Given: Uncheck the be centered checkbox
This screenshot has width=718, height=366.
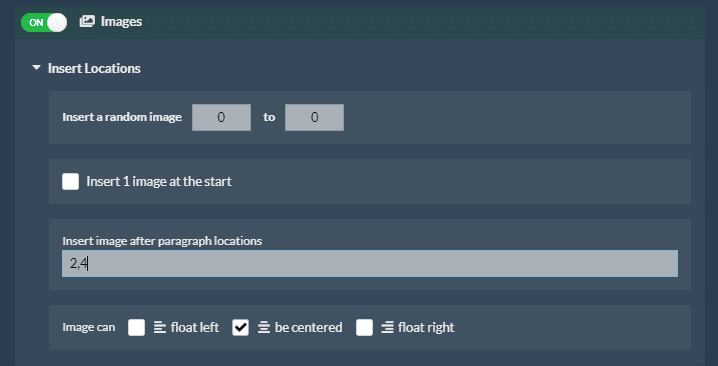Looking at the screenshot, I should (240, 328).
